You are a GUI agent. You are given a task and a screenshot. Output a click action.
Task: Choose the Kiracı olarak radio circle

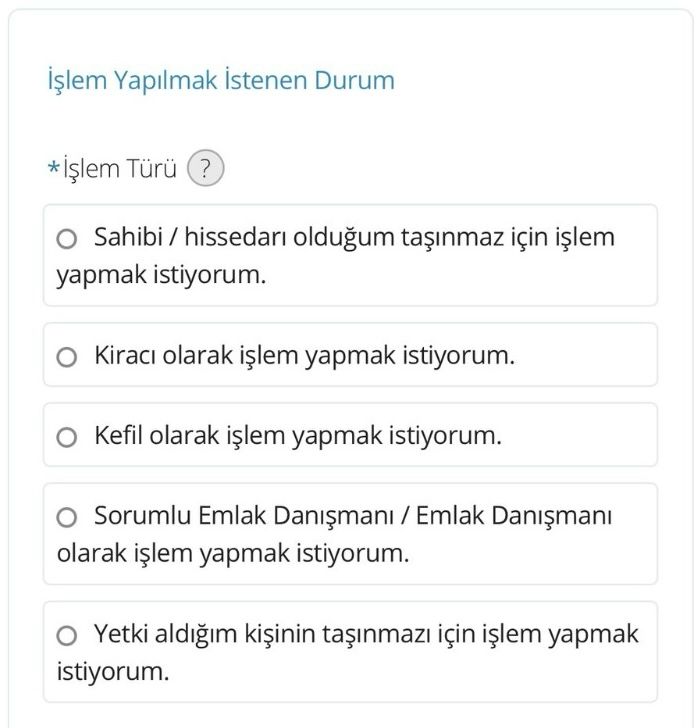pyautogui.click(x=67, y=356)
